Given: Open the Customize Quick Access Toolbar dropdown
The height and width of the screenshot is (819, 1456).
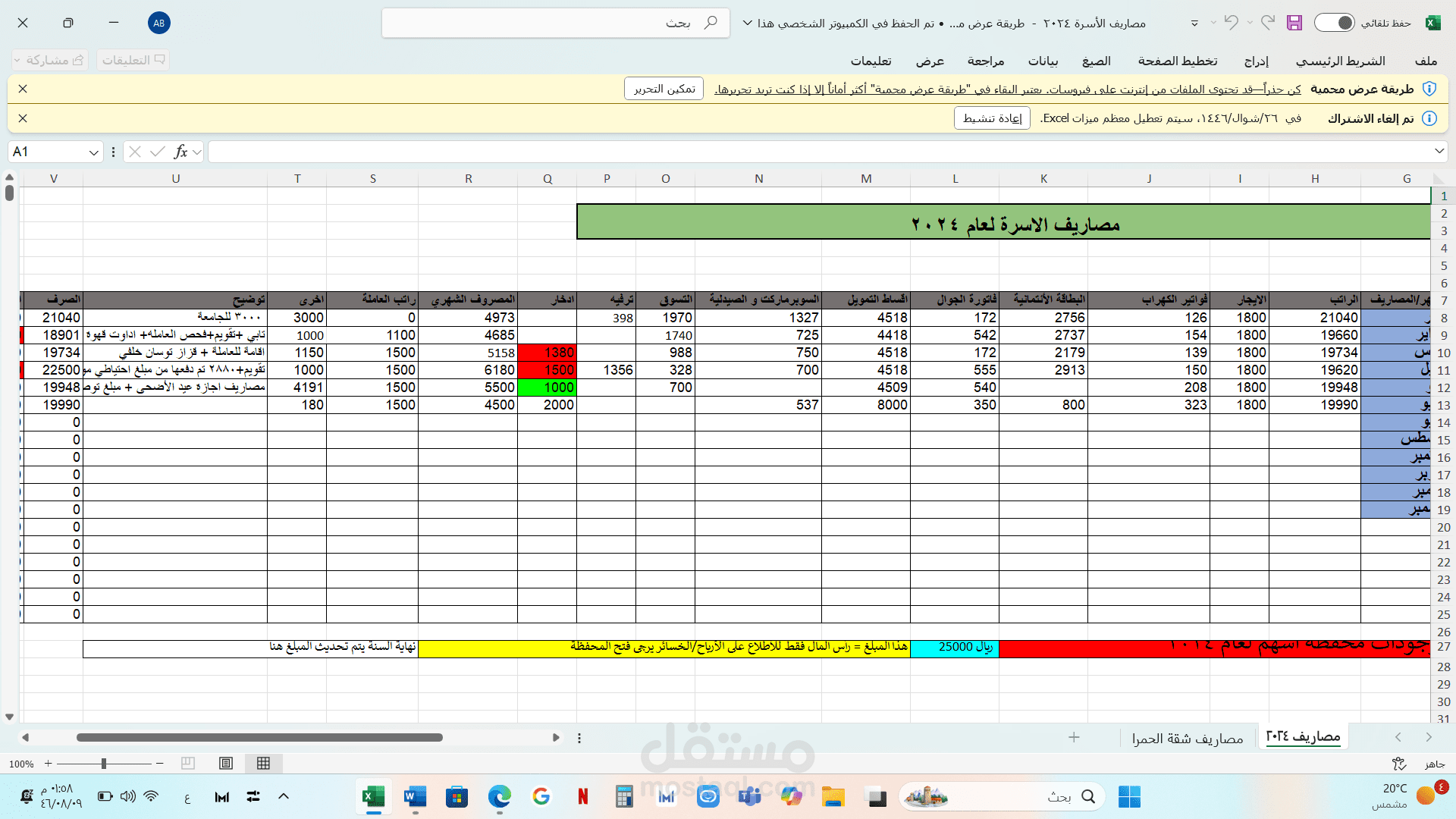Looking at the screenshot, I should [1194, 23].
